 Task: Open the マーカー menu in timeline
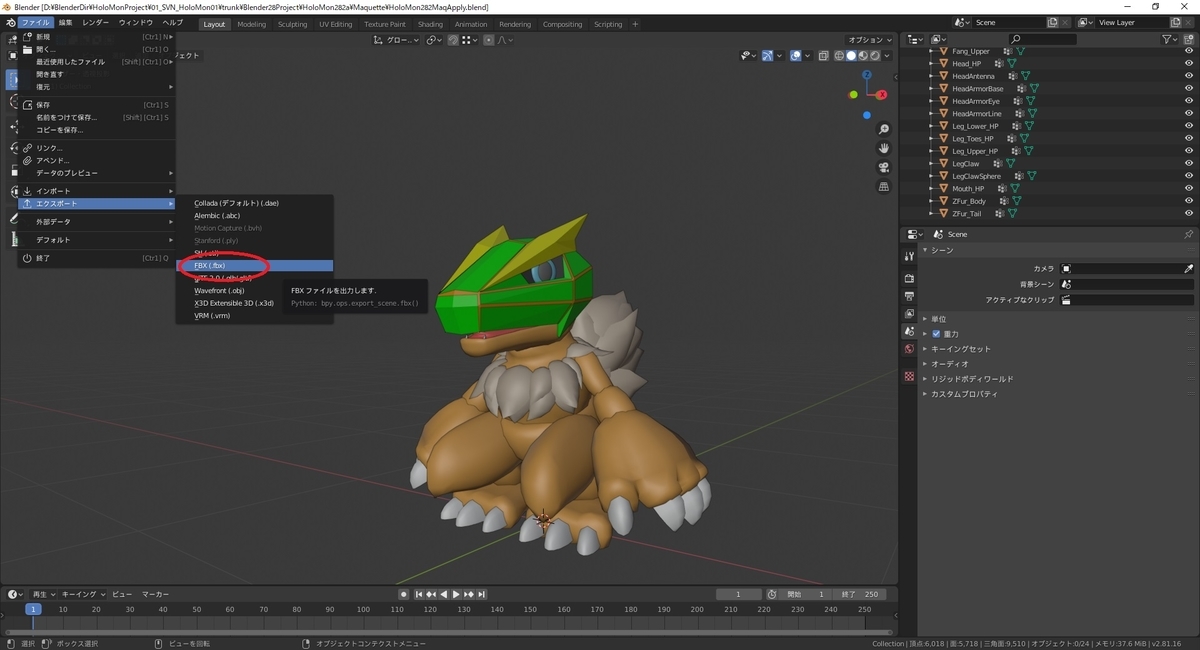tap(155, 594)
